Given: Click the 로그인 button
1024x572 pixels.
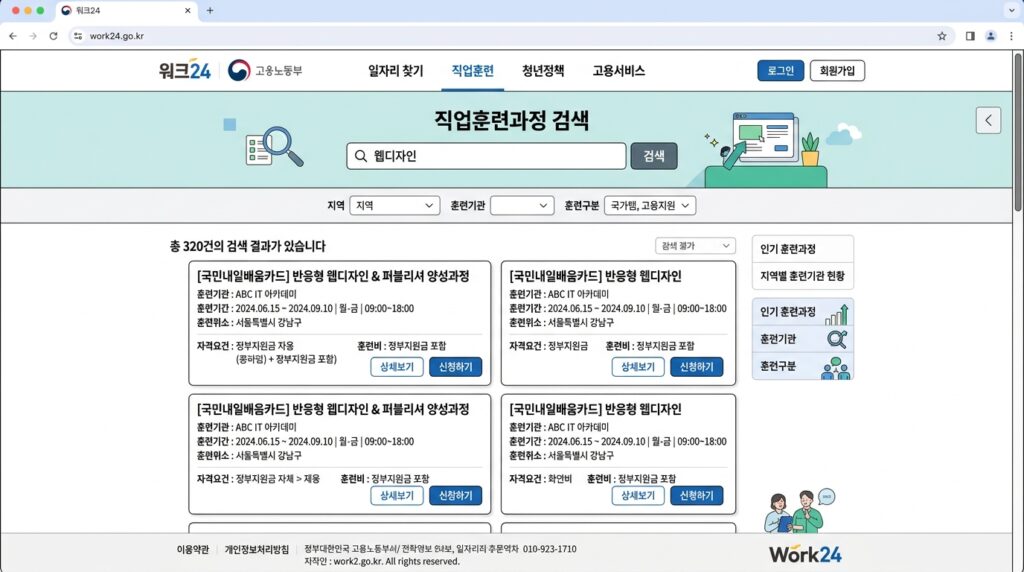Looking at the screenshot, I should [x=780, y=71].
